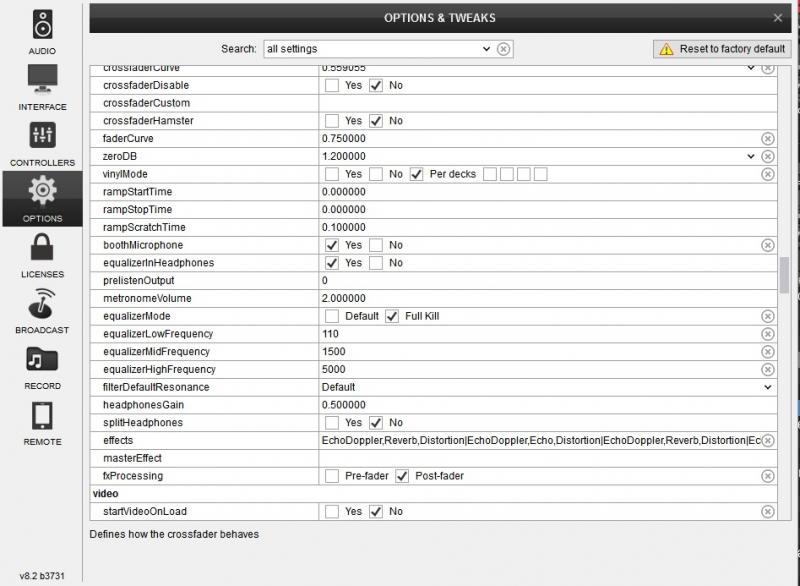The image size is (800, 586).
Task: Uncheck Per decks for vinylMode
Action: (x=416, y=174)
